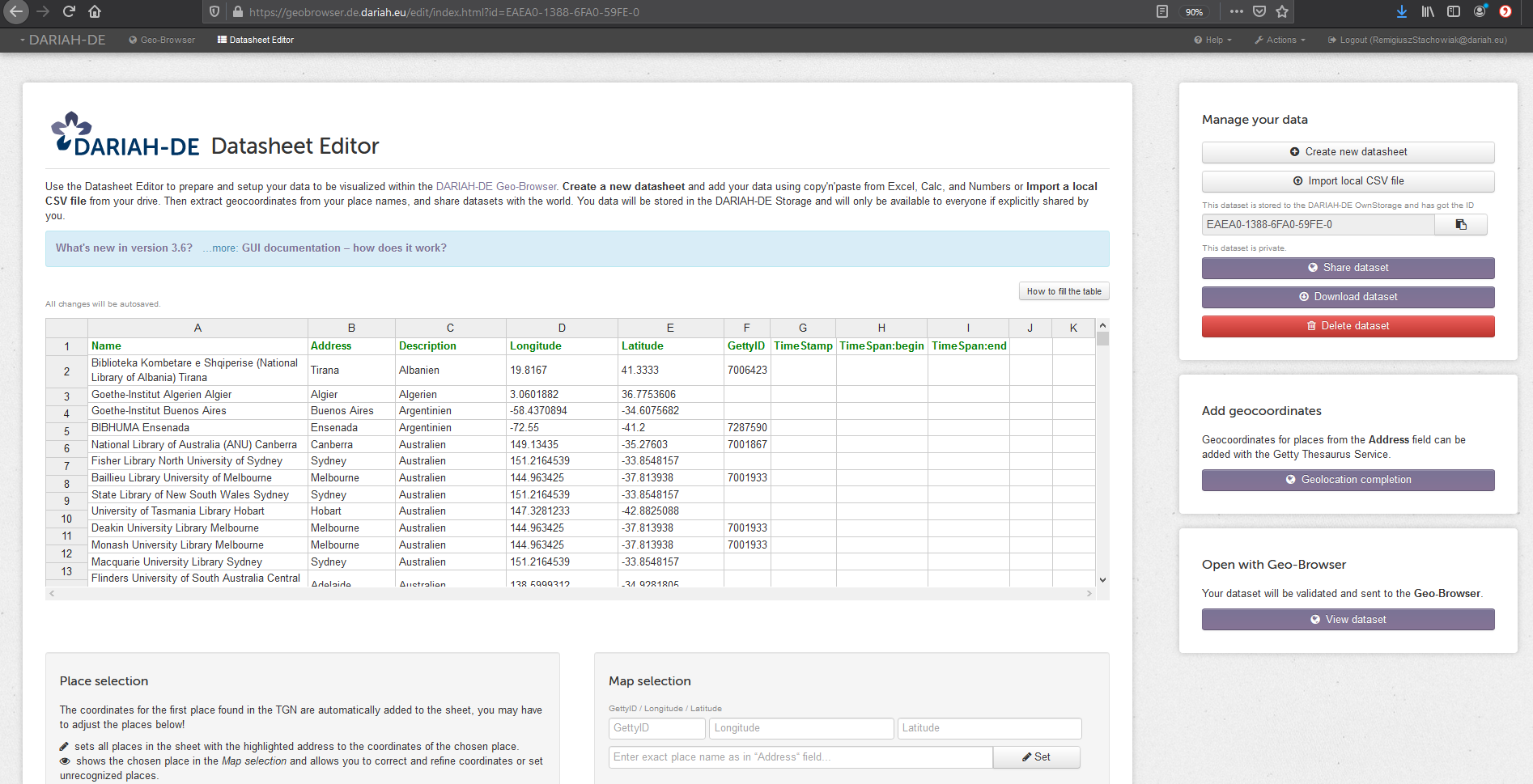Screen dimensions: 1533x784
Task: Focus the exact place name input field
Action: (x=800, y=757)
